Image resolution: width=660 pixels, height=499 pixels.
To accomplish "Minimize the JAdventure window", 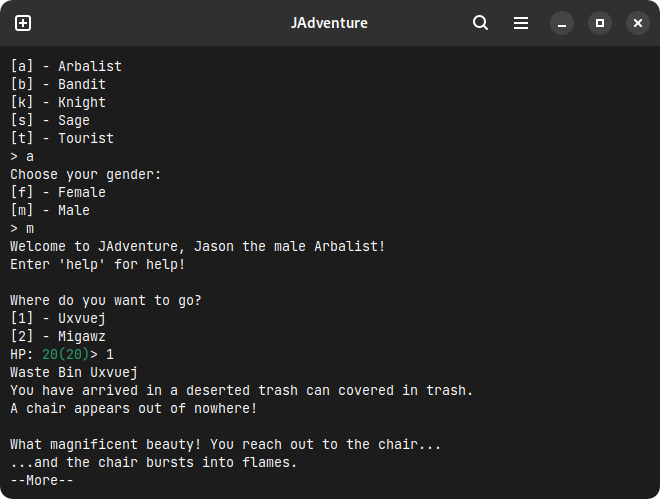I will (x=562, y=23).
